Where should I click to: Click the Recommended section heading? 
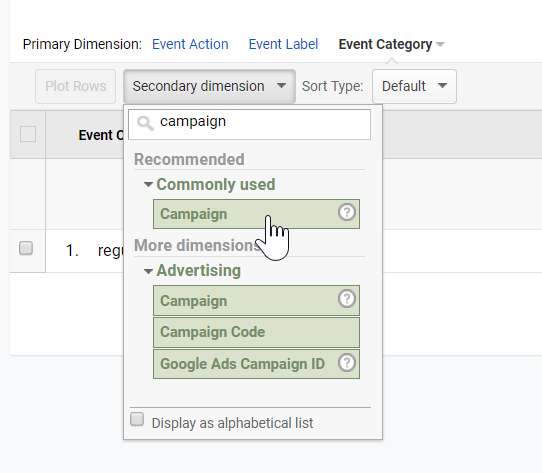tap(189, 159)
